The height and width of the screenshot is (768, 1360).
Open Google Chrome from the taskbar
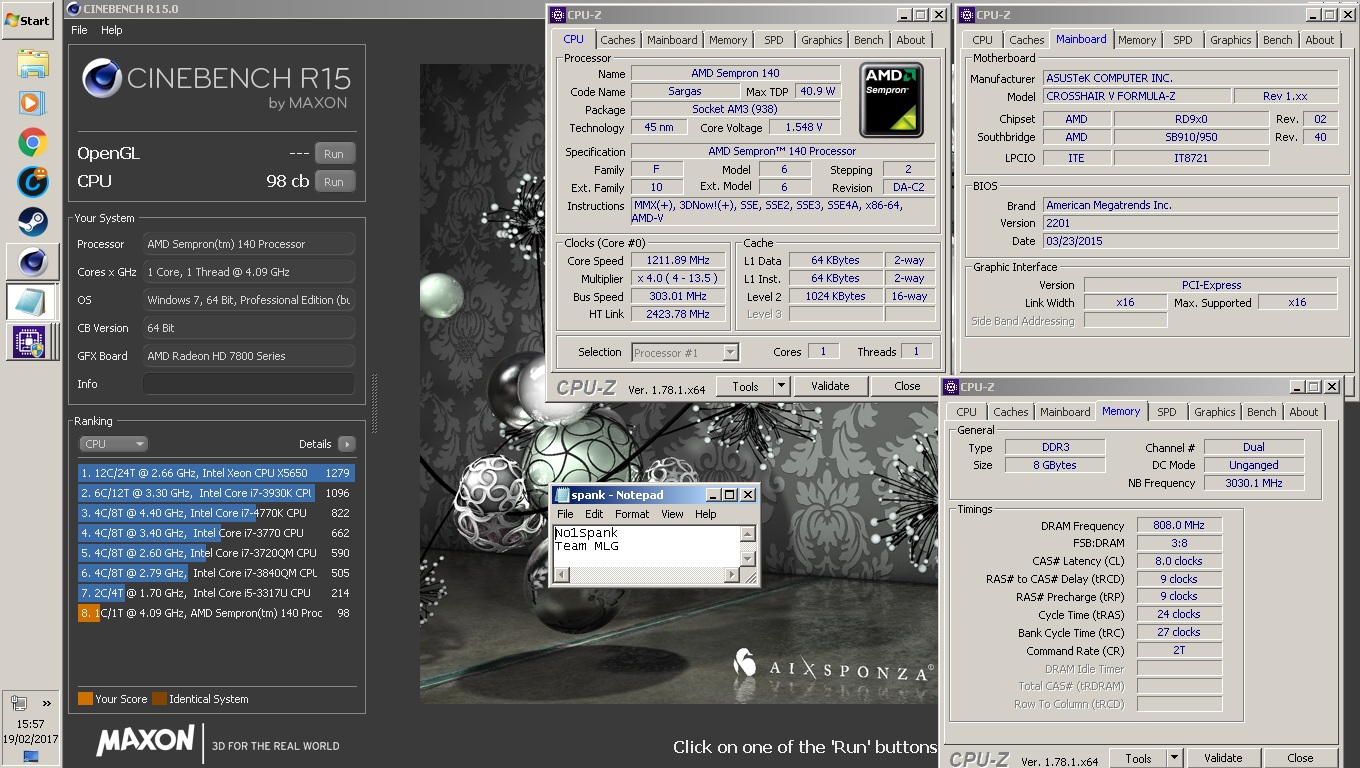tap(32, 143)
